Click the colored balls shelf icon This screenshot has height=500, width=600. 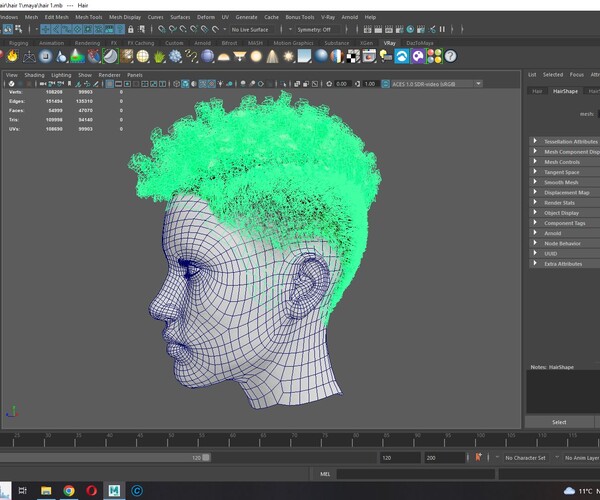click(434, 56)
